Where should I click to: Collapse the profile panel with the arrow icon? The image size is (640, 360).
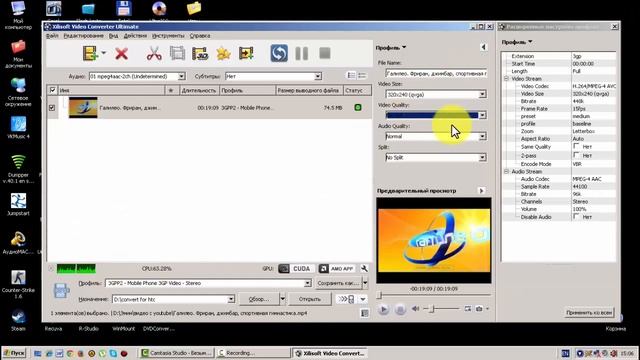coord(483,47)
